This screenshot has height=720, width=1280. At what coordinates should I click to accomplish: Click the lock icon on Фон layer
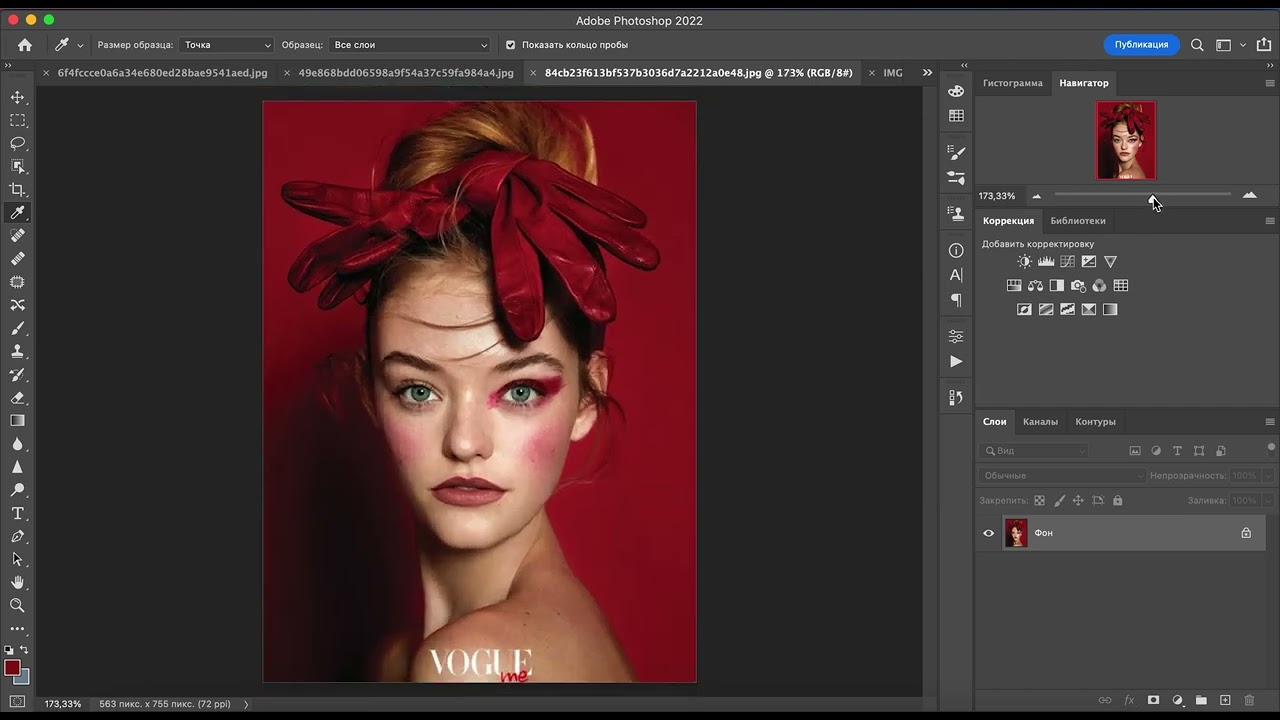coord(1246,533)
